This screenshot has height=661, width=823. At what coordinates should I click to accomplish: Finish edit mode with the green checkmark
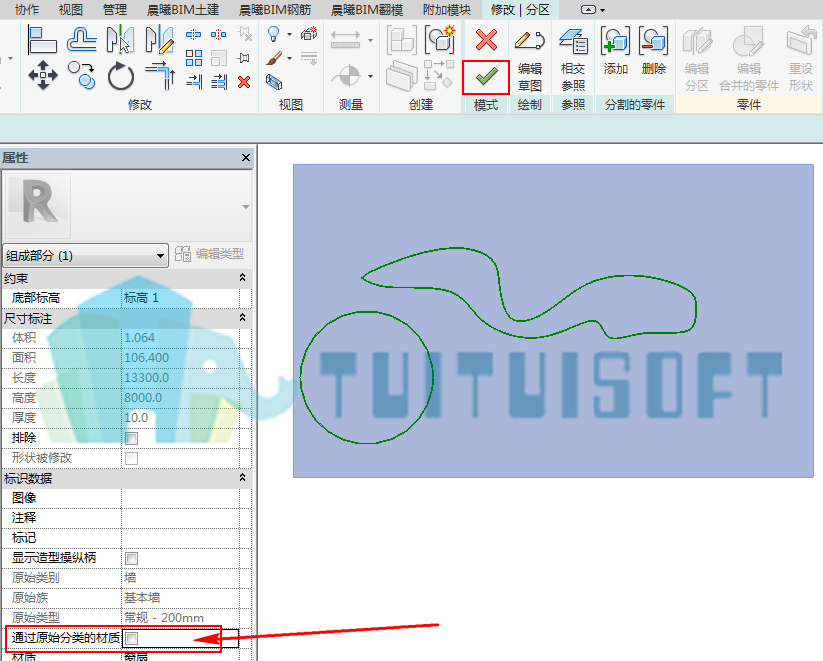[486, 77]
